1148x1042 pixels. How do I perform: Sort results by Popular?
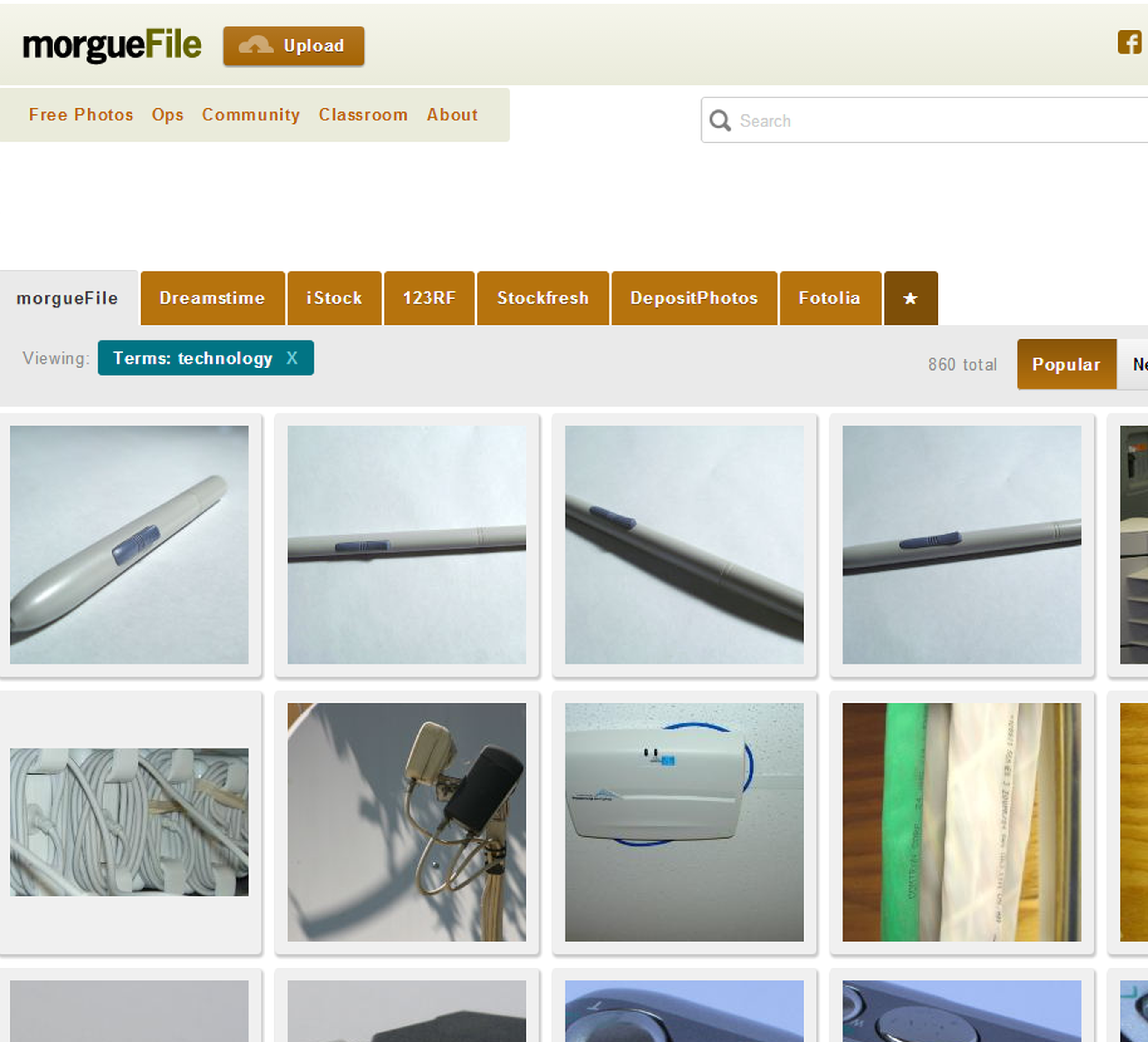click(1067, 364)
